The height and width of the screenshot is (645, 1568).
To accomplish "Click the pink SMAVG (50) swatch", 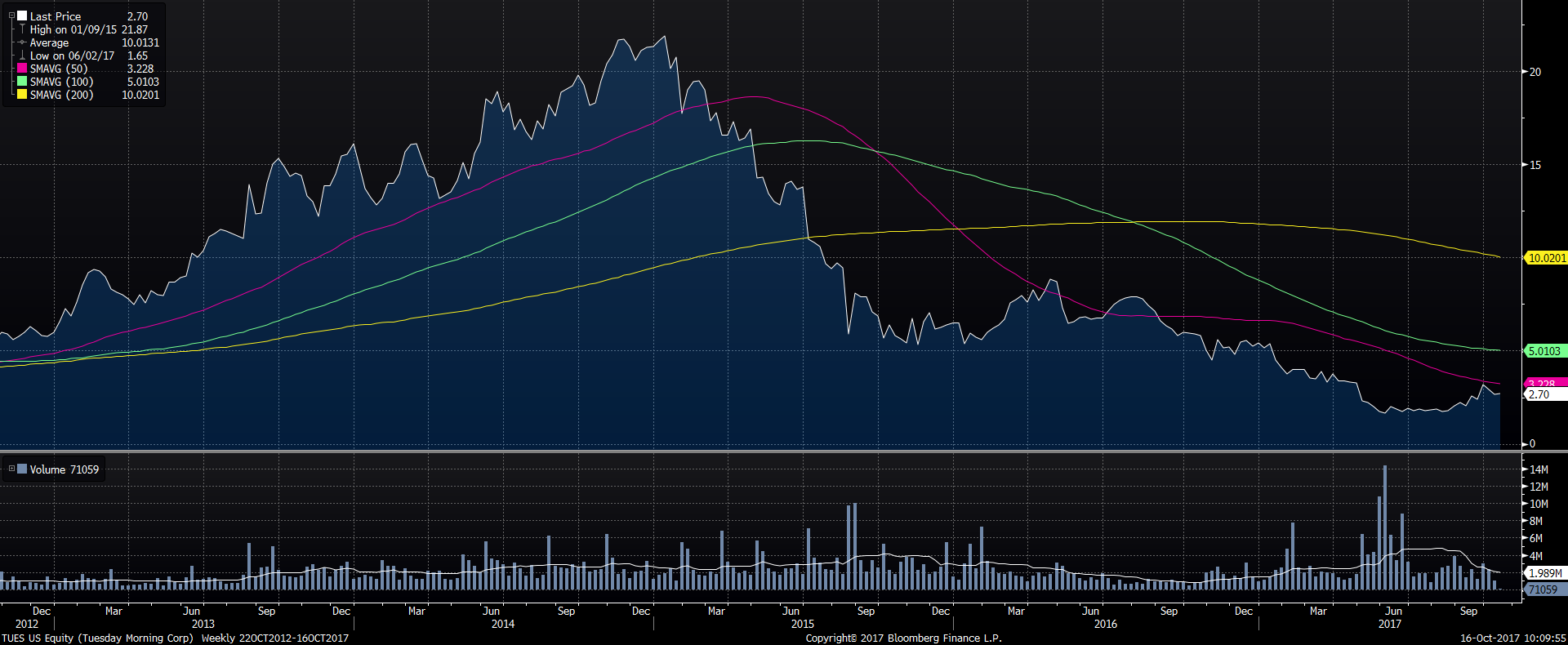I will coord(22,69).
